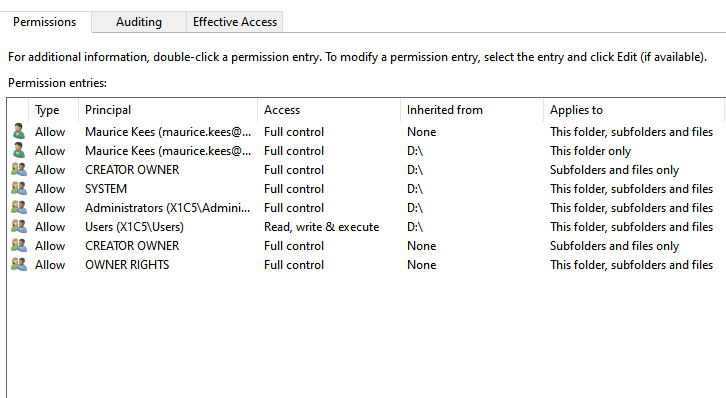Viewport: 726px width, 398px height.
Task: Click the Applies to column header
Action: 633,110
